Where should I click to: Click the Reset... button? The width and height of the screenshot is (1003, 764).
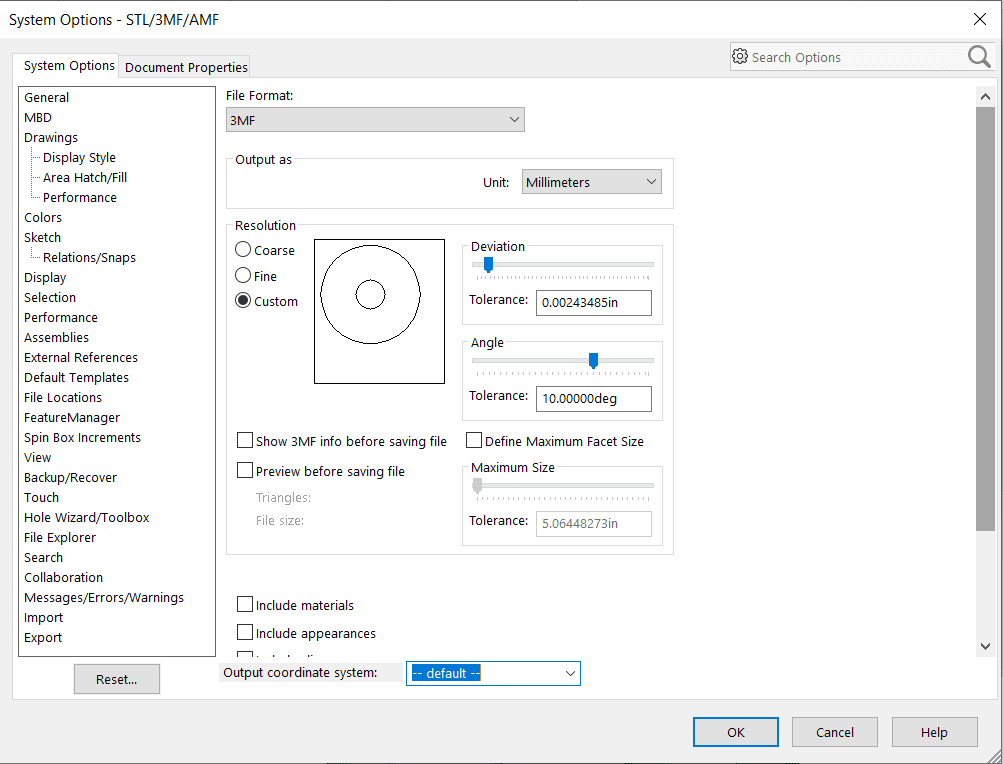coord(116,679)
